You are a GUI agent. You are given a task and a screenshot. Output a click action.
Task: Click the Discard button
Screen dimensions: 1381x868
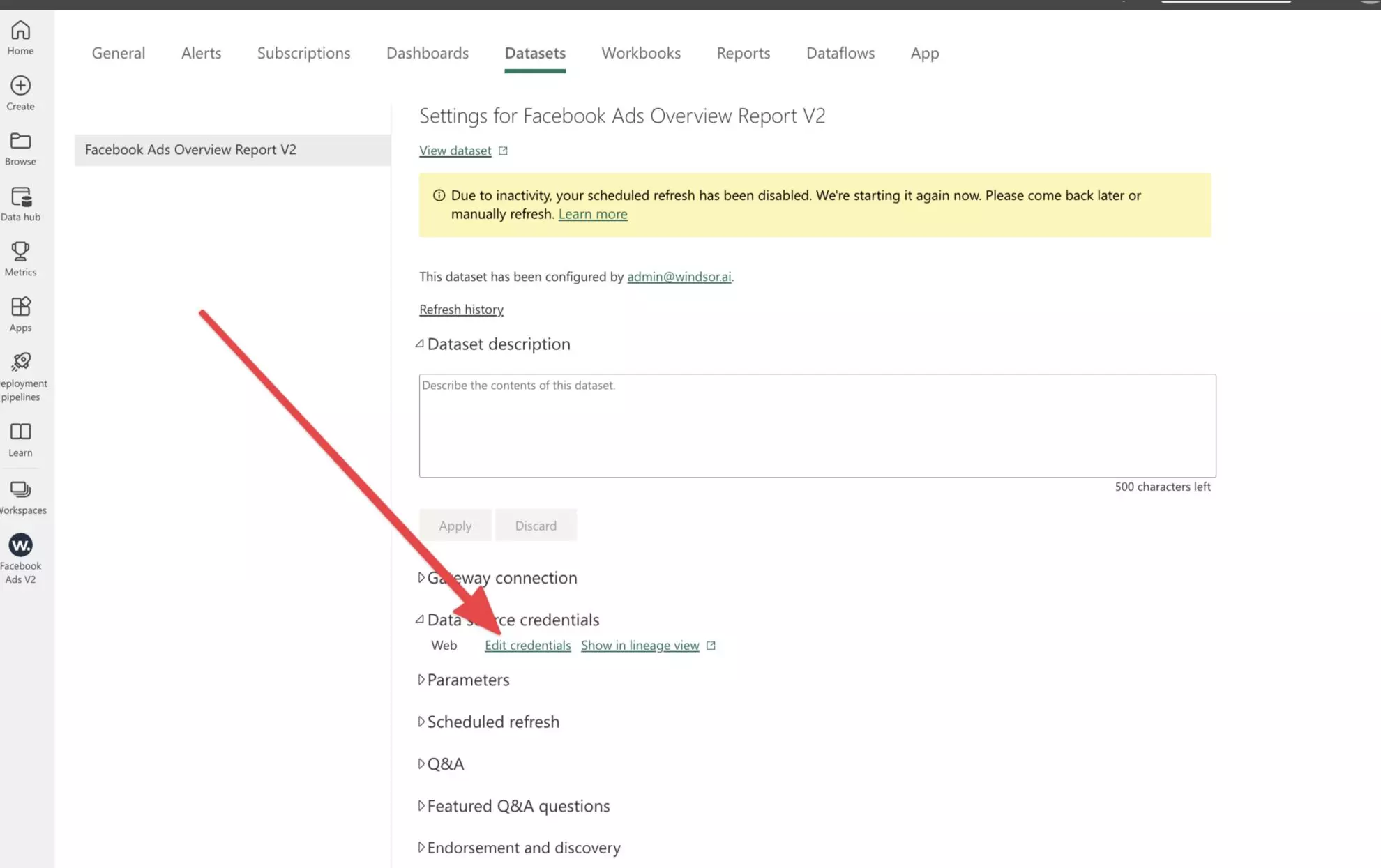pos(536,526)
